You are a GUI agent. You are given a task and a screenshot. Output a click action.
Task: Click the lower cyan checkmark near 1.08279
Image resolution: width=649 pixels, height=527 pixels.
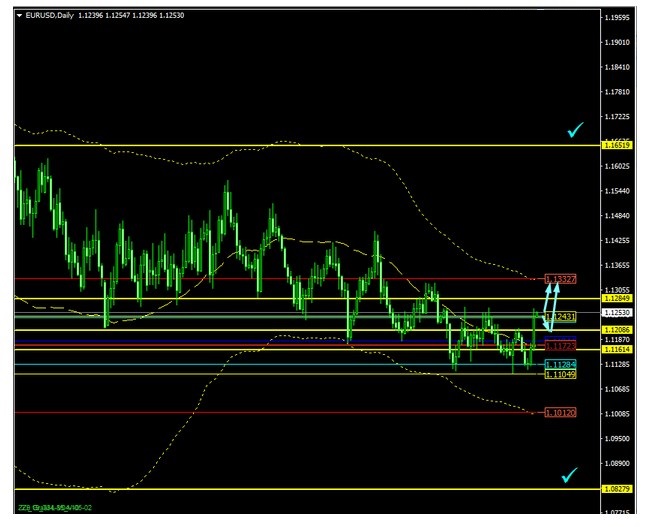coord(570,475)
